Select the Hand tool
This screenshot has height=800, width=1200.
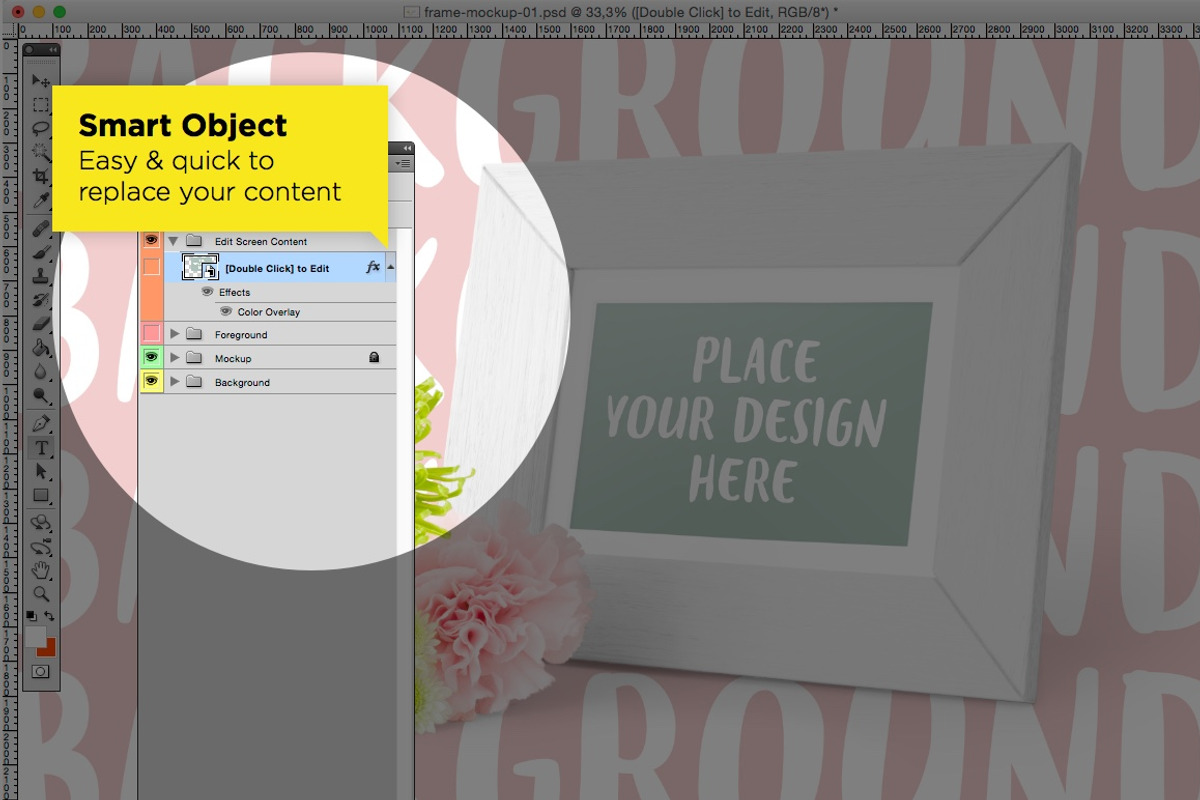pyautogui.click(x=41, y=571)
